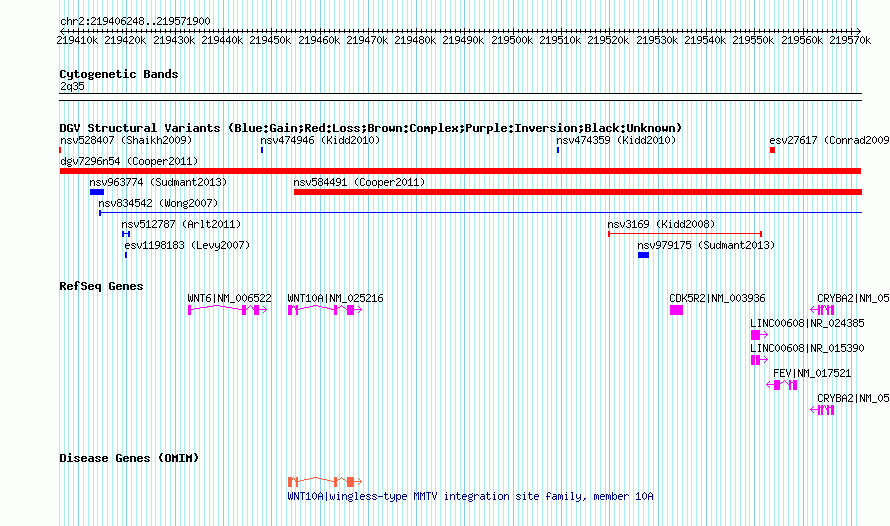Click the chr2:219406248..219571900 region label
The image size is (890, 526).
[x=135, y=21]
